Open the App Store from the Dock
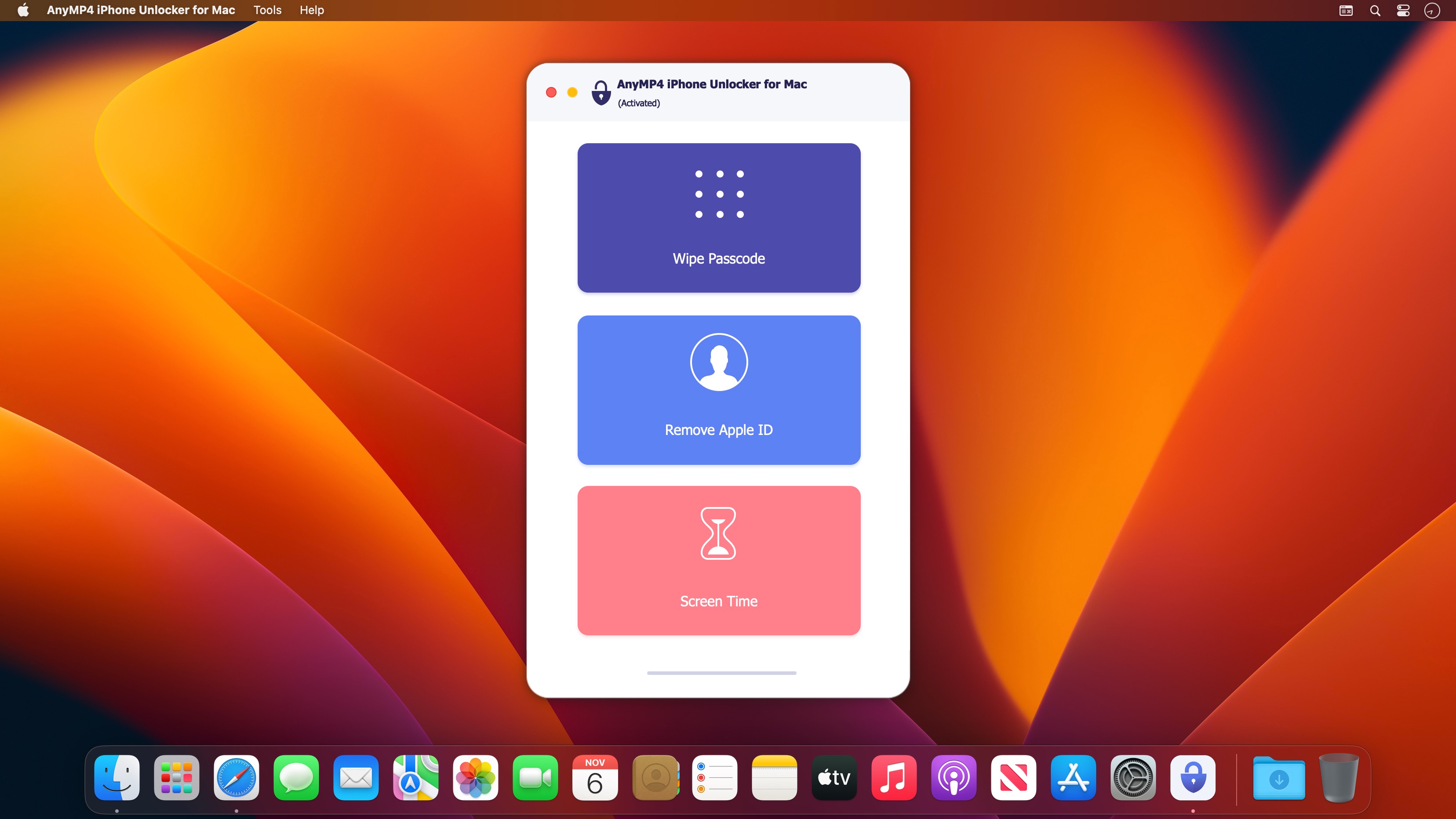Image resolution: width=1456 pixels, height=819 pixels. (x=1073, y=778)
